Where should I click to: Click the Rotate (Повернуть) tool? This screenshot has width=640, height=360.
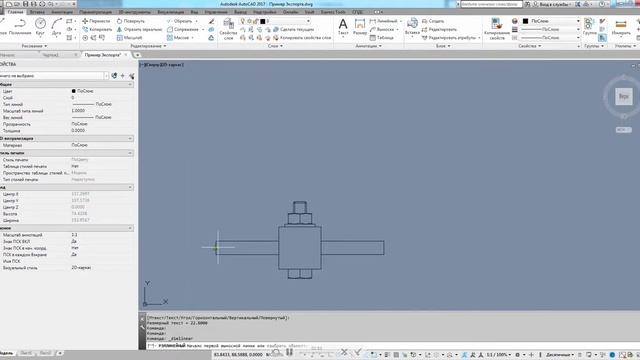click(x=131, y=21)
